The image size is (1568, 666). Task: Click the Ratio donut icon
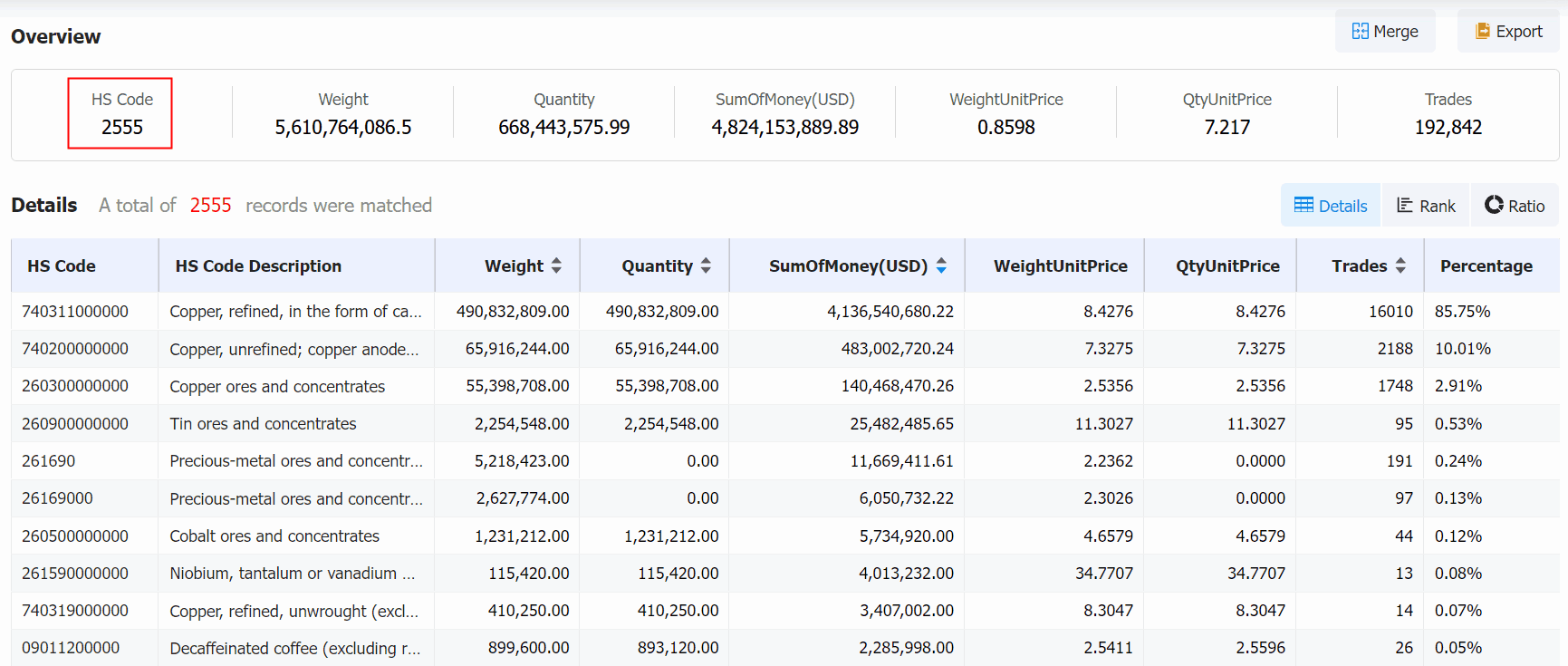[x=1494, y=205]
